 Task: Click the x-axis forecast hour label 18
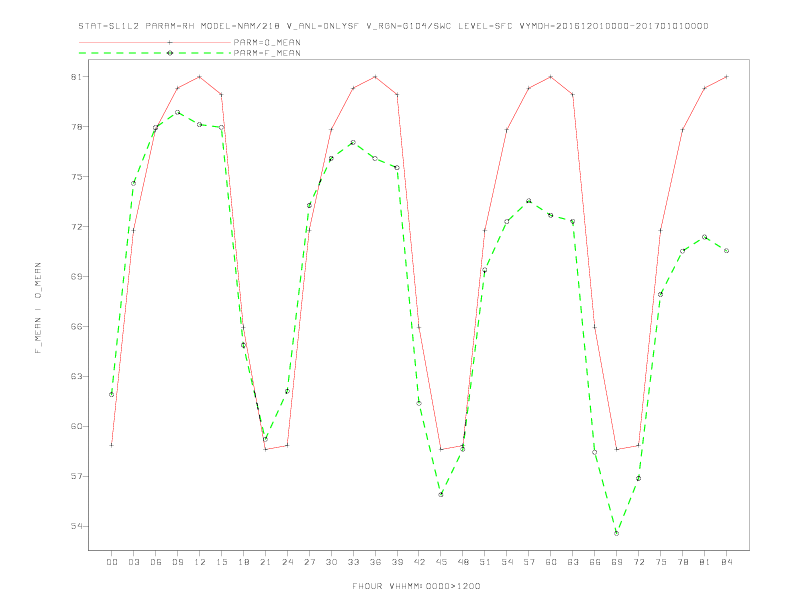pyautogui.click(x=243, y=562)
